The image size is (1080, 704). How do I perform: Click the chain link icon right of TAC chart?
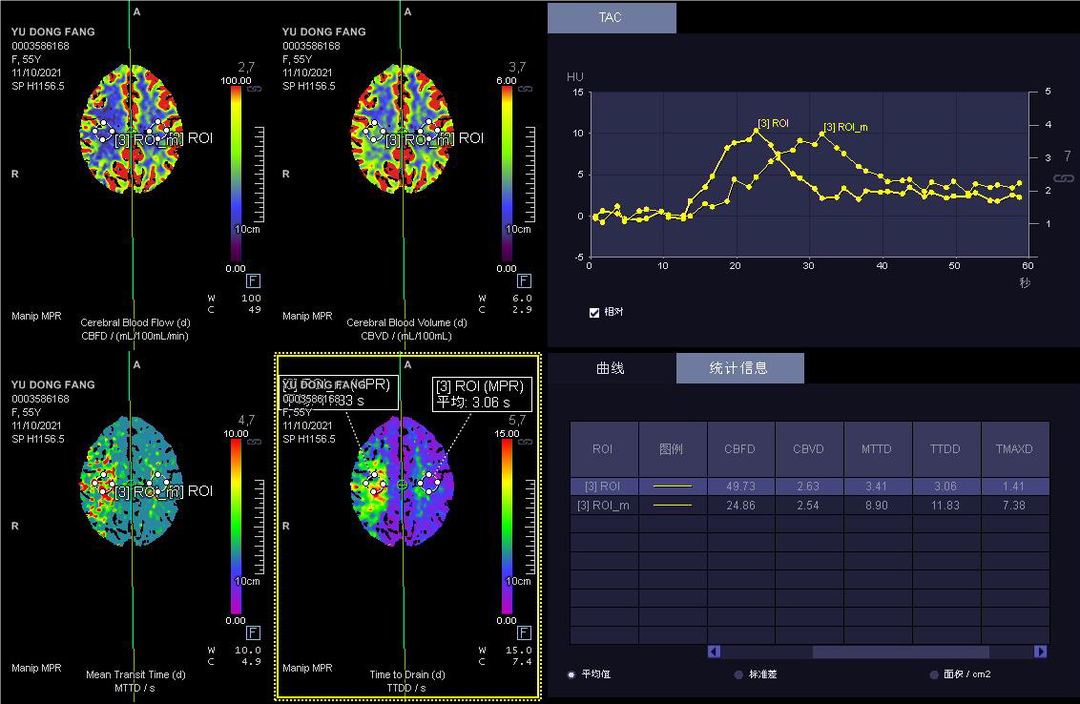pyautogui.click(x=1063, y=178)
